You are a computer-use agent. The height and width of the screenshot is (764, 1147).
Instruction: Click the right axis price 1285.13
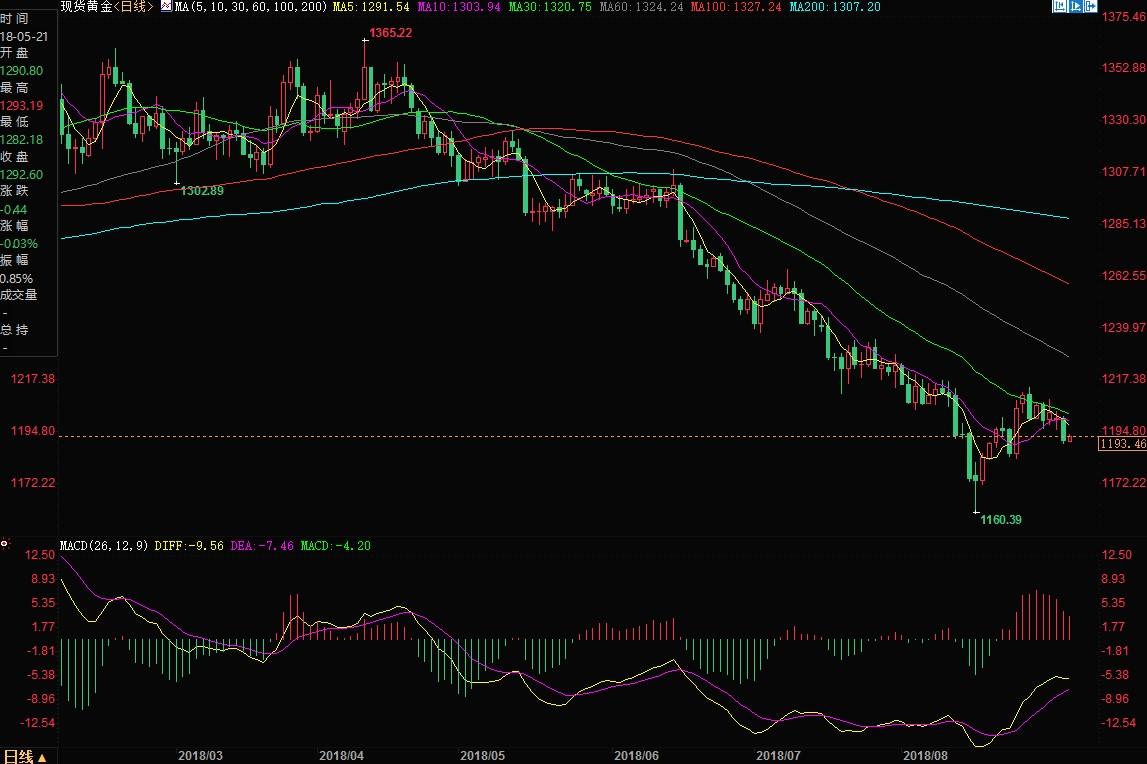(x=1124, y=224)
